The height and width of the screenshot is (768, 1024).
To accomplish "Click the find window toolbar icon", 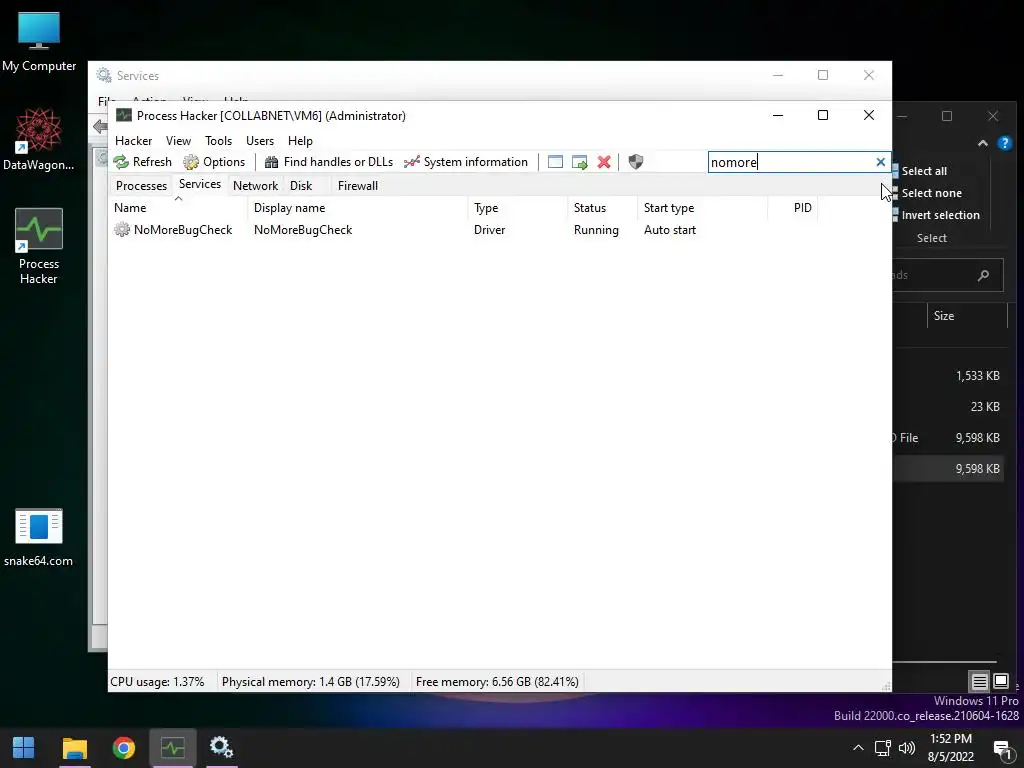I will pyautogui.click(x=555, y=162).
